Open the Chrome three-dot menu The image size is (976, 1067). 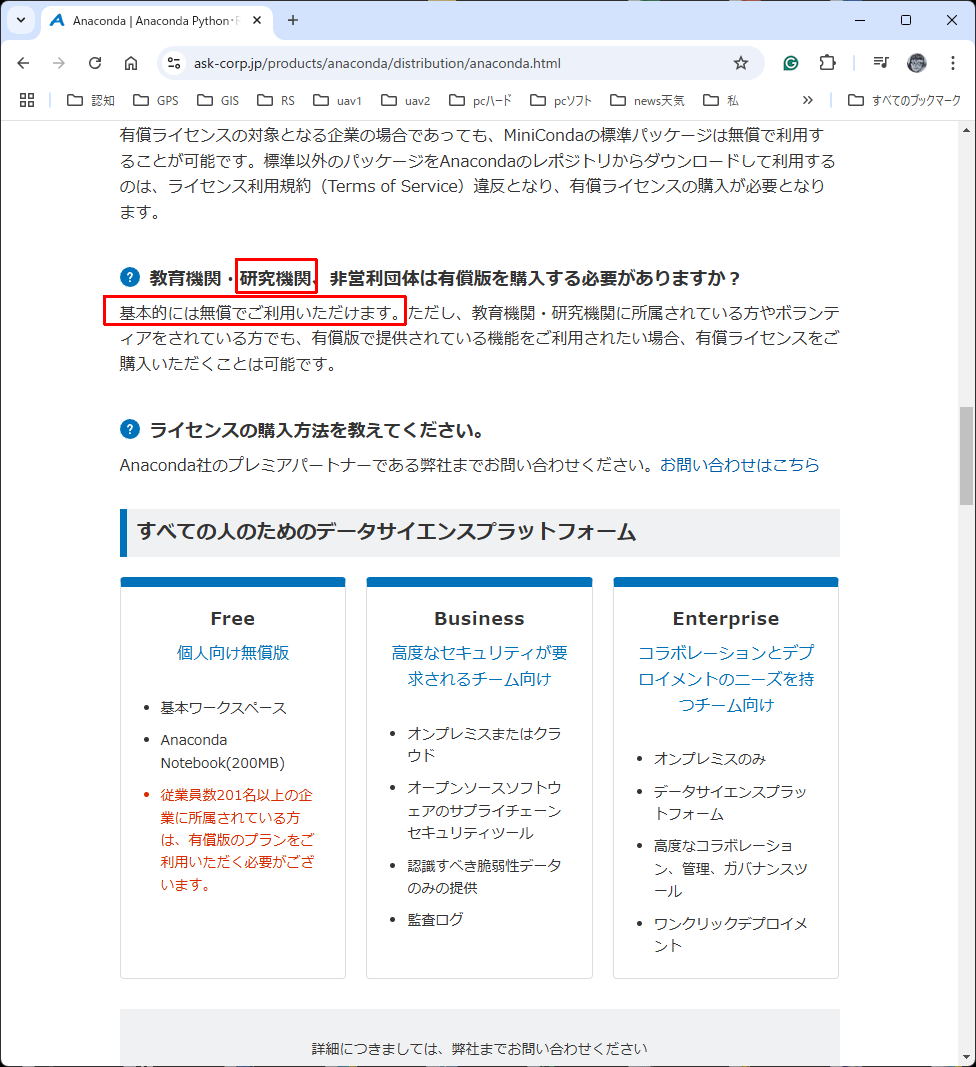(x=953, y=63)
